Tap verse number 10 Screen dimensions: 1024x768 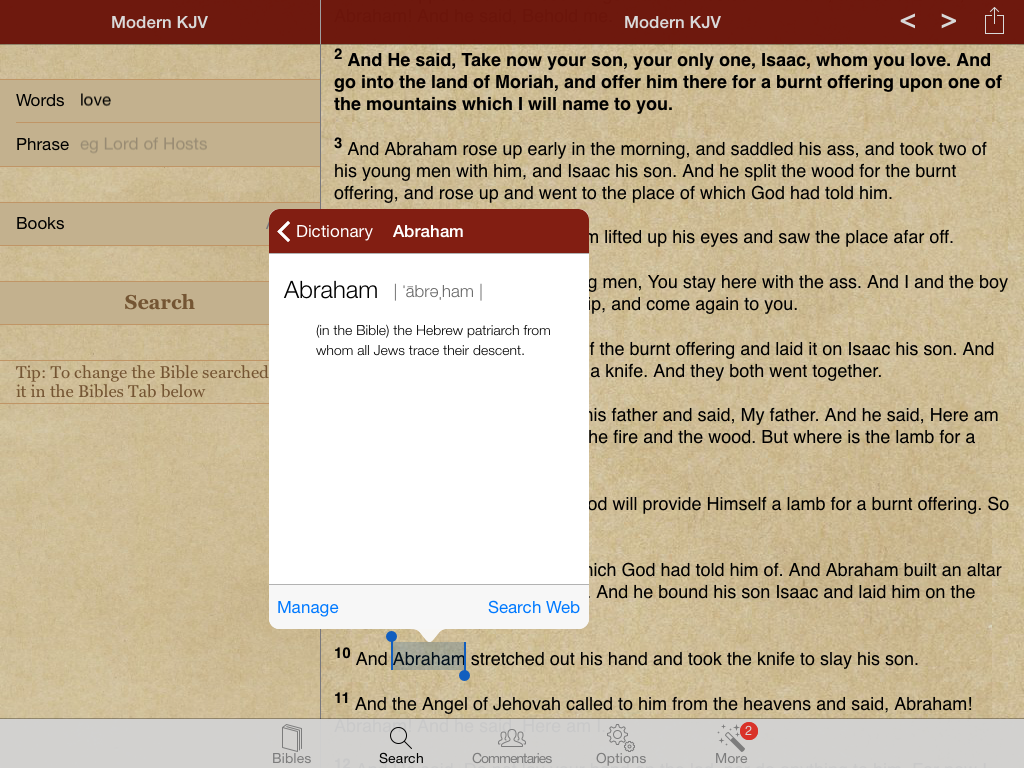[x=342, y=652]
